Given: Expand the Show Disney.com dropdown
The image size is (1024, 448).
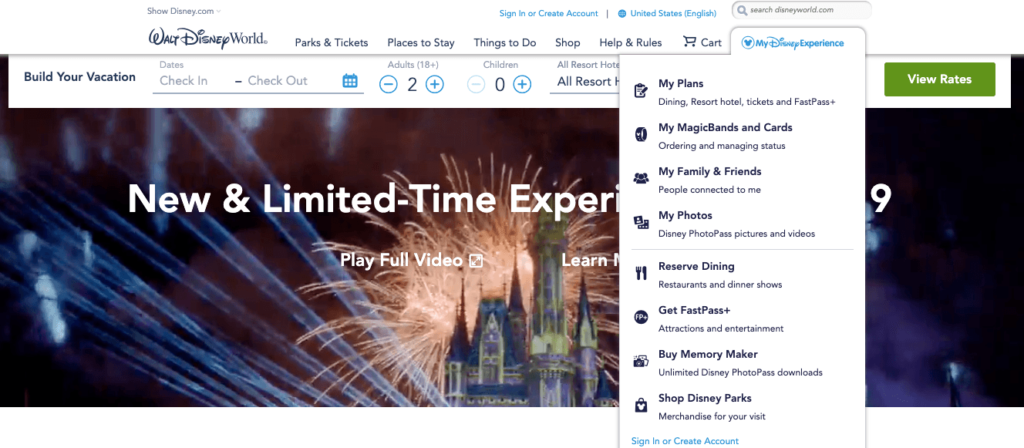Looking at the screenshot, I should 184,11.
